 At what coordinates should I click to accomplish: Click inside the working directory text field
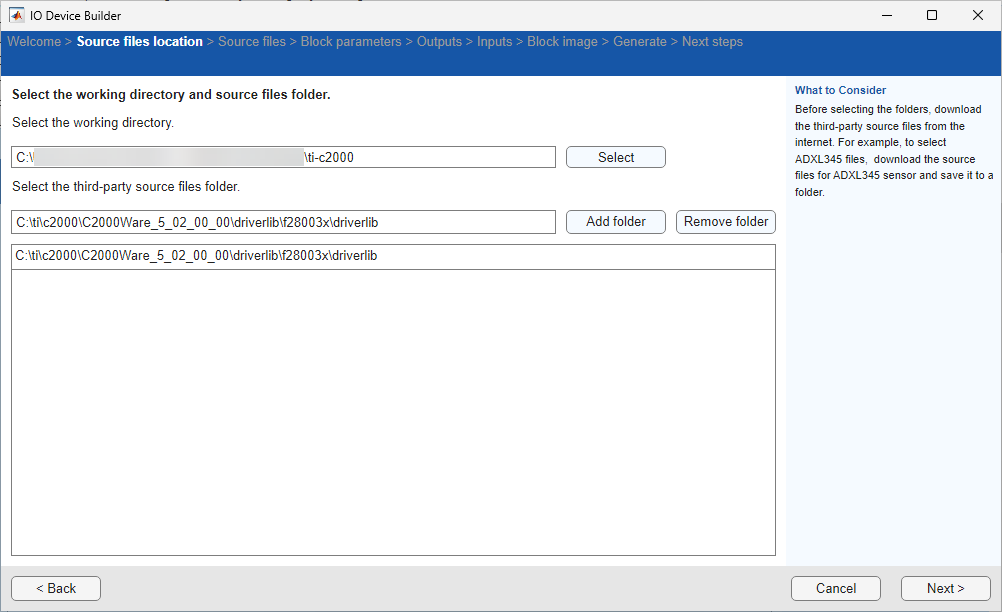click(x=283, y=157)
